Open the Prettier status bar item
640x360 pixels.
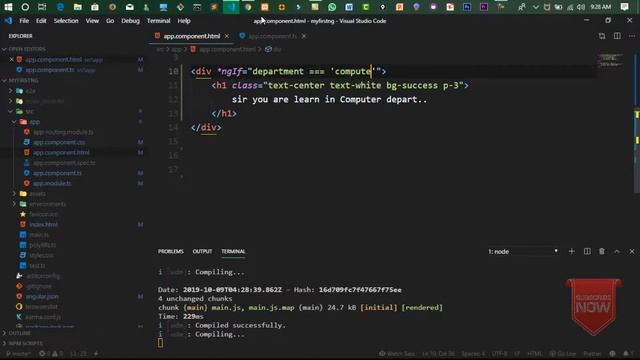pyautogui.click(x=592, y=354)
